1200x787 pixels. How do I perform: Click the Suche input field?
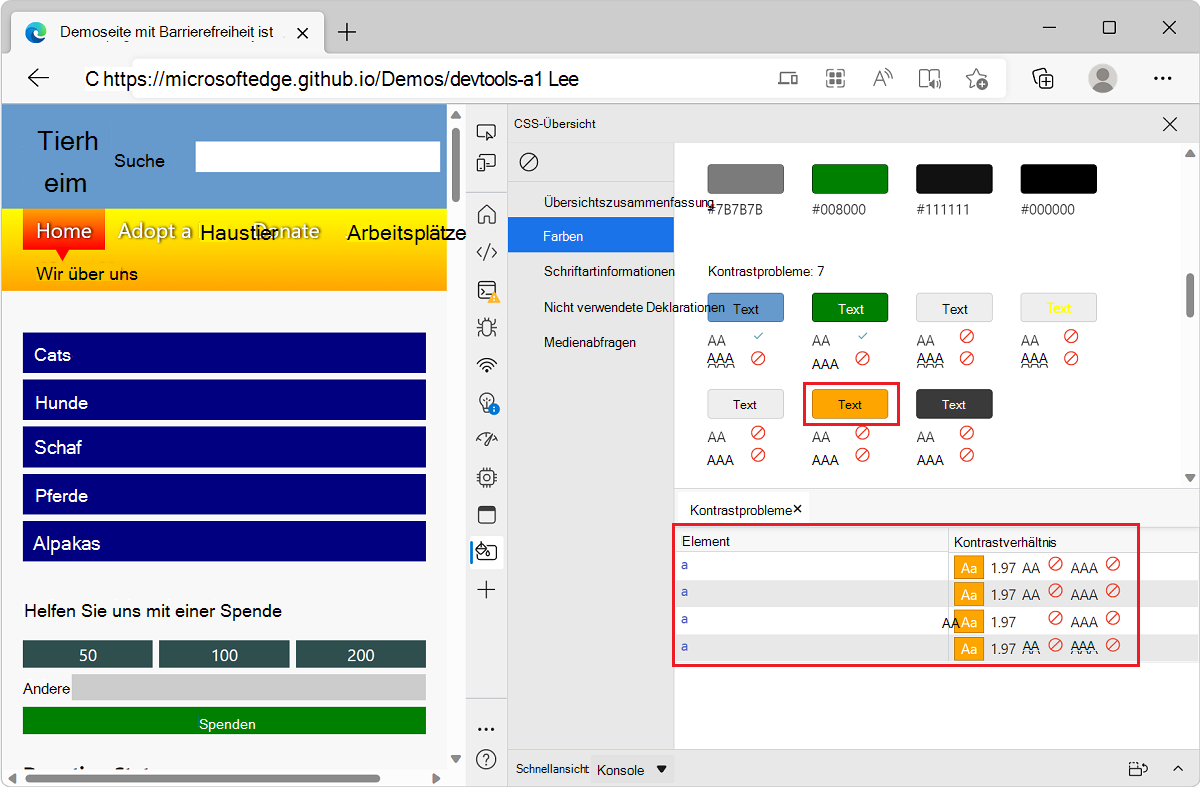[x=317, y=156]
